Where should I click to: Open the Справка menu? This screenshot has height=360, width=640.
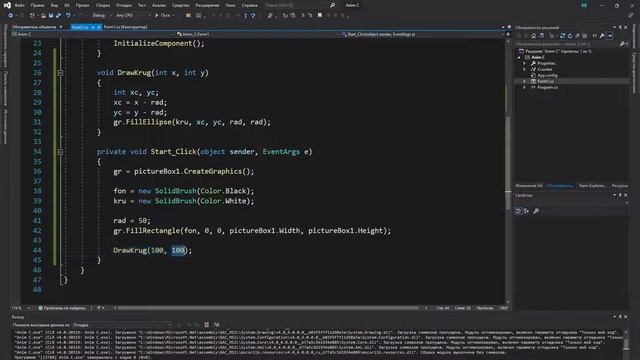(249, 5)
